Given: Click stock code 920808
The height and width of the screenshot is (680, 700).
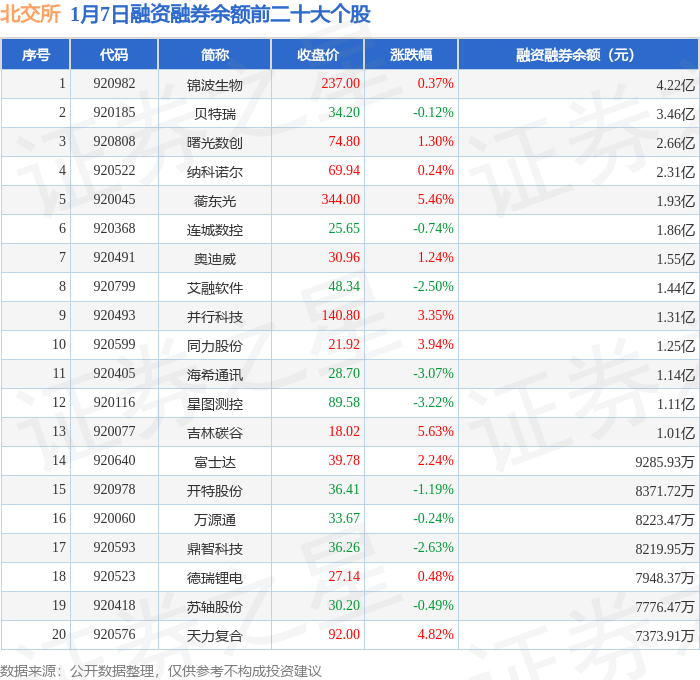Looking at the screenshot, I should pos(114,142).
